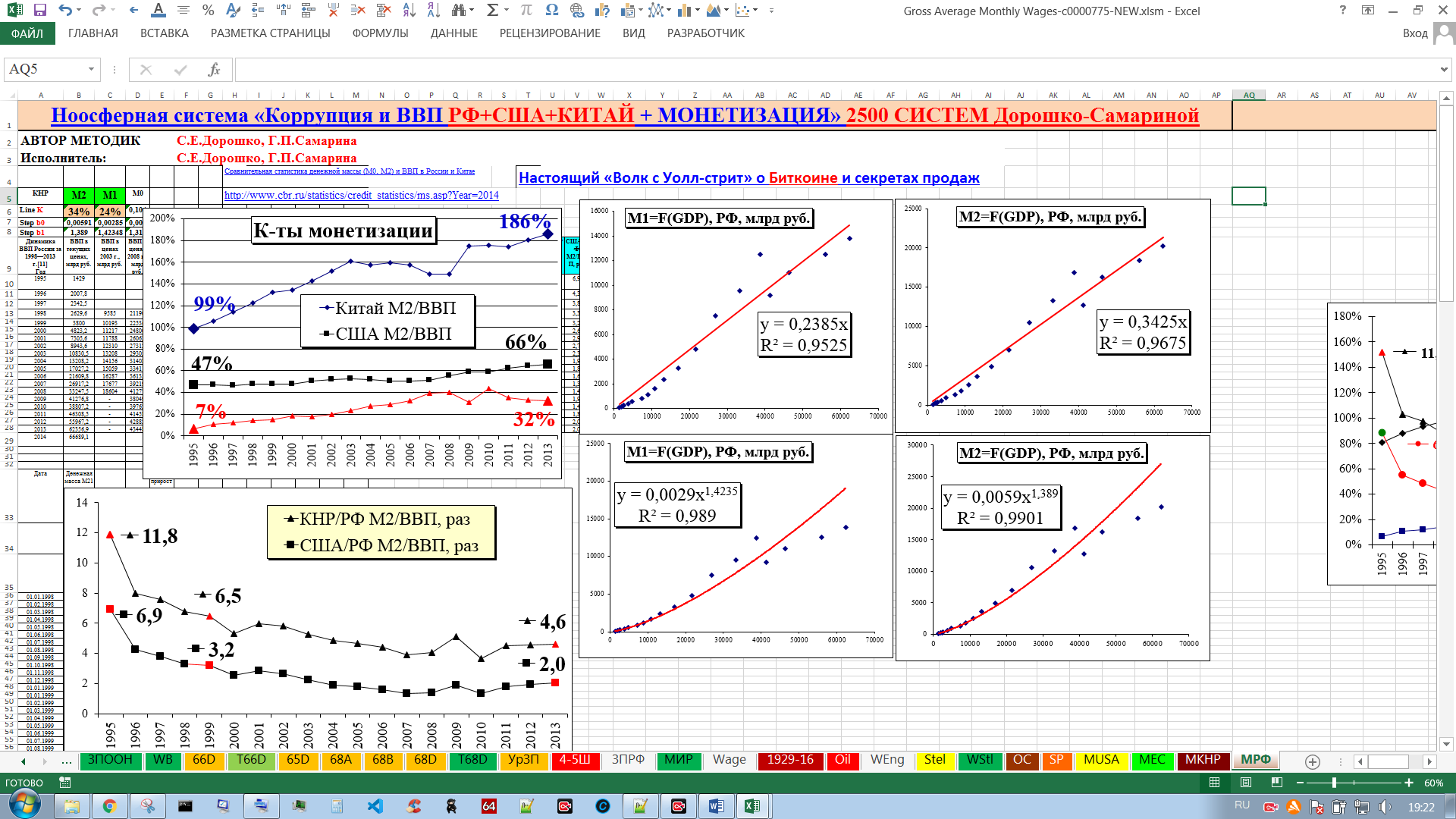Click the Save icon in quick access toolbar
Image resolution: width=1456 pixels, height=819 pixels.
tap(40, 11)
